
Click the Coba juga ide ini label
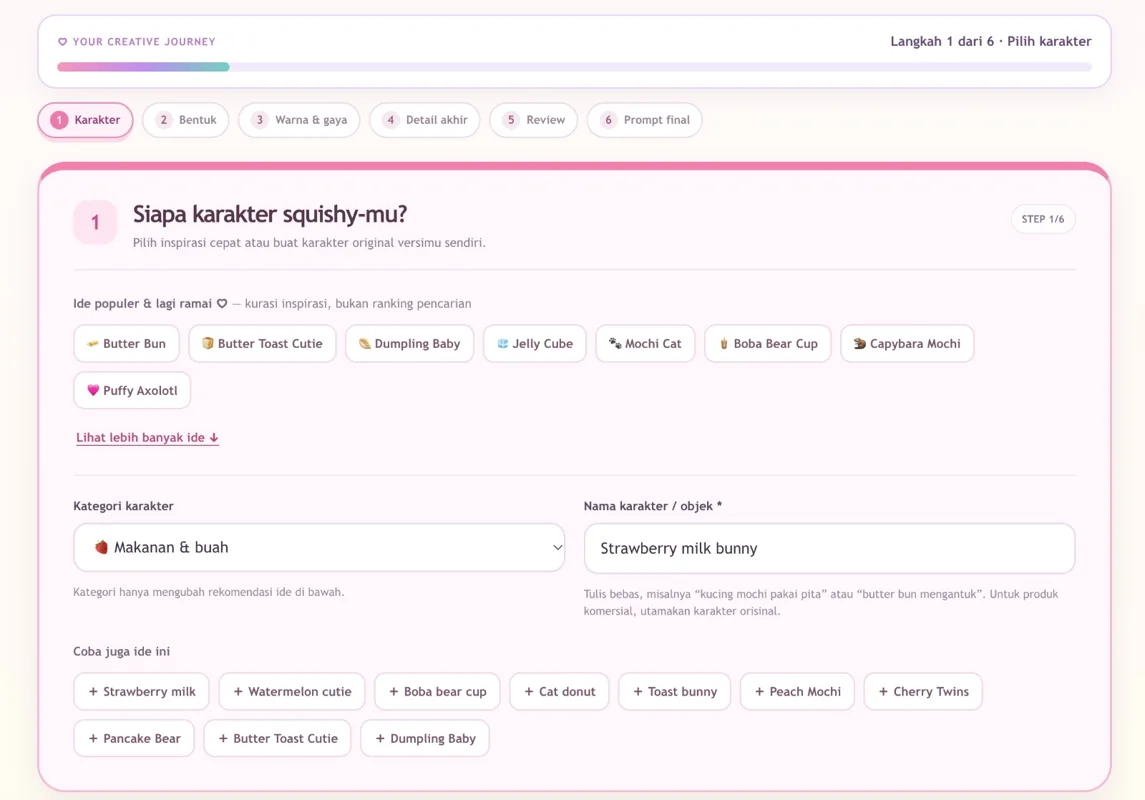(121, 652)
